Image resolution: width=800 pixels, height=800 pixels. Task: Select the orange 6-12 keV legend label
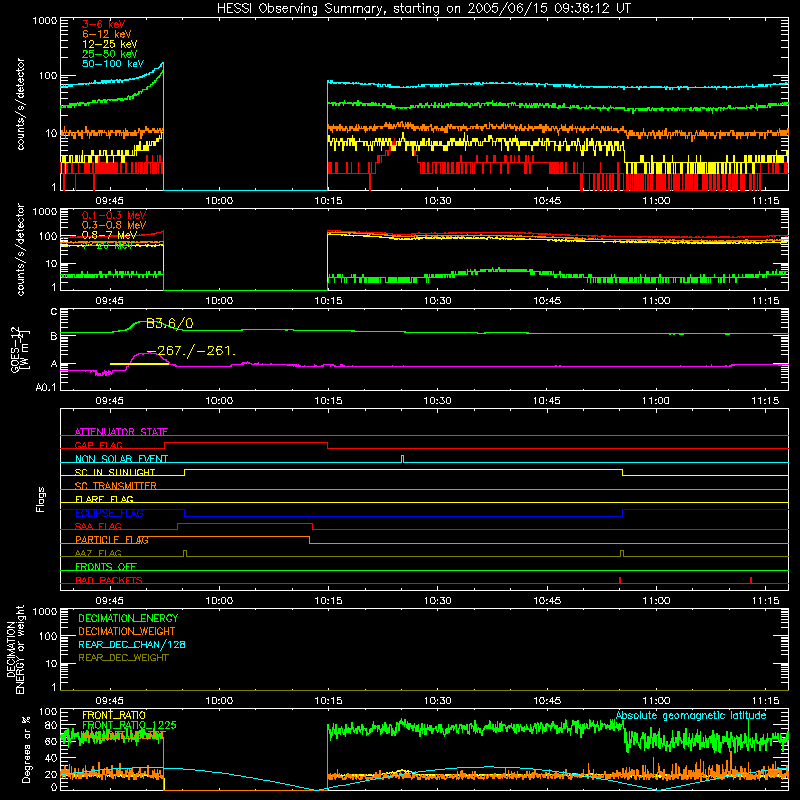click(x=107, y=34)
